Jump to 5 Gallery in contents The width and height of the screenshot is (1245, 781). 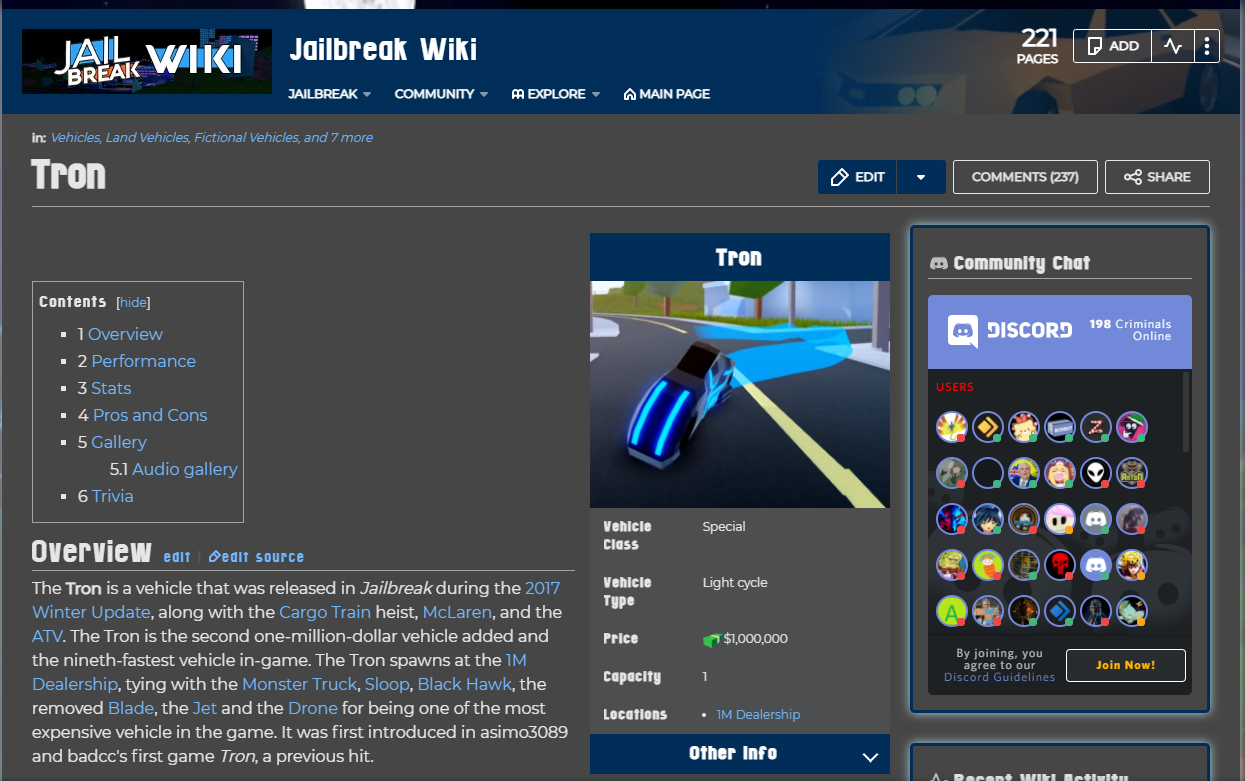(112, 442)
